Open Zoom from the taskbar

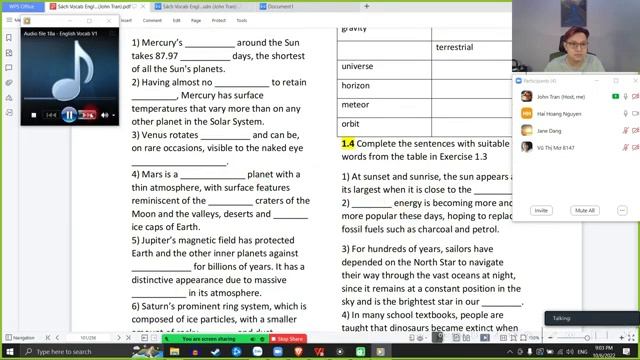click(278, 351)
